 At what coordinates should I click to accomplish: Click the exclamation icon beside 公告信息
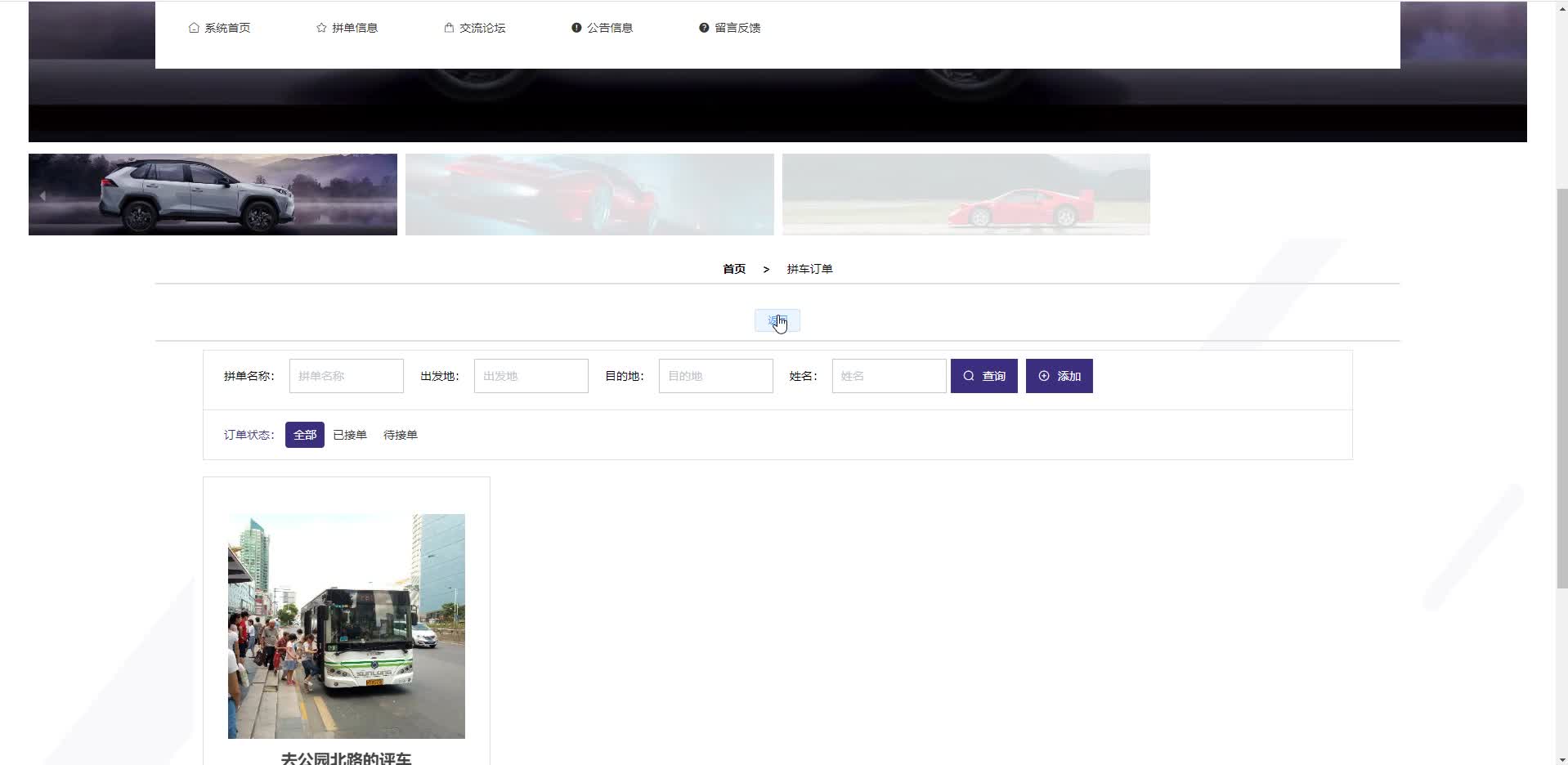tap(577, 27)
